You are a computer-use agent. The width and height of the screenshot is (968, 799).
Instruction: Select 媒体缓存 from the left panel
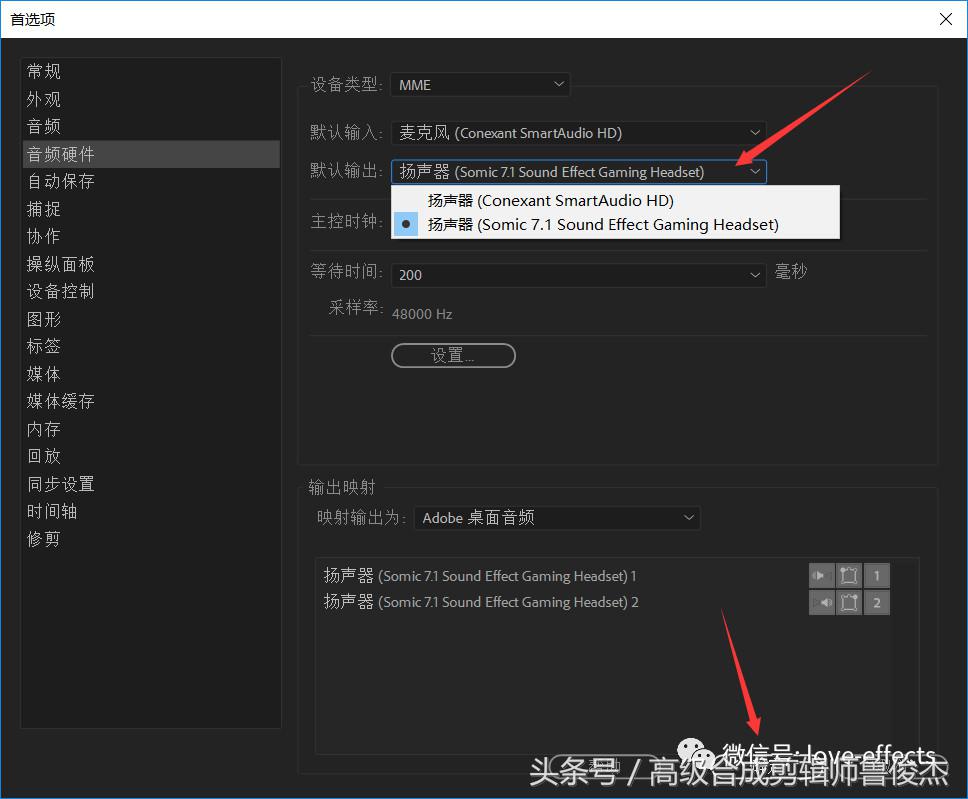click(60, 401)
